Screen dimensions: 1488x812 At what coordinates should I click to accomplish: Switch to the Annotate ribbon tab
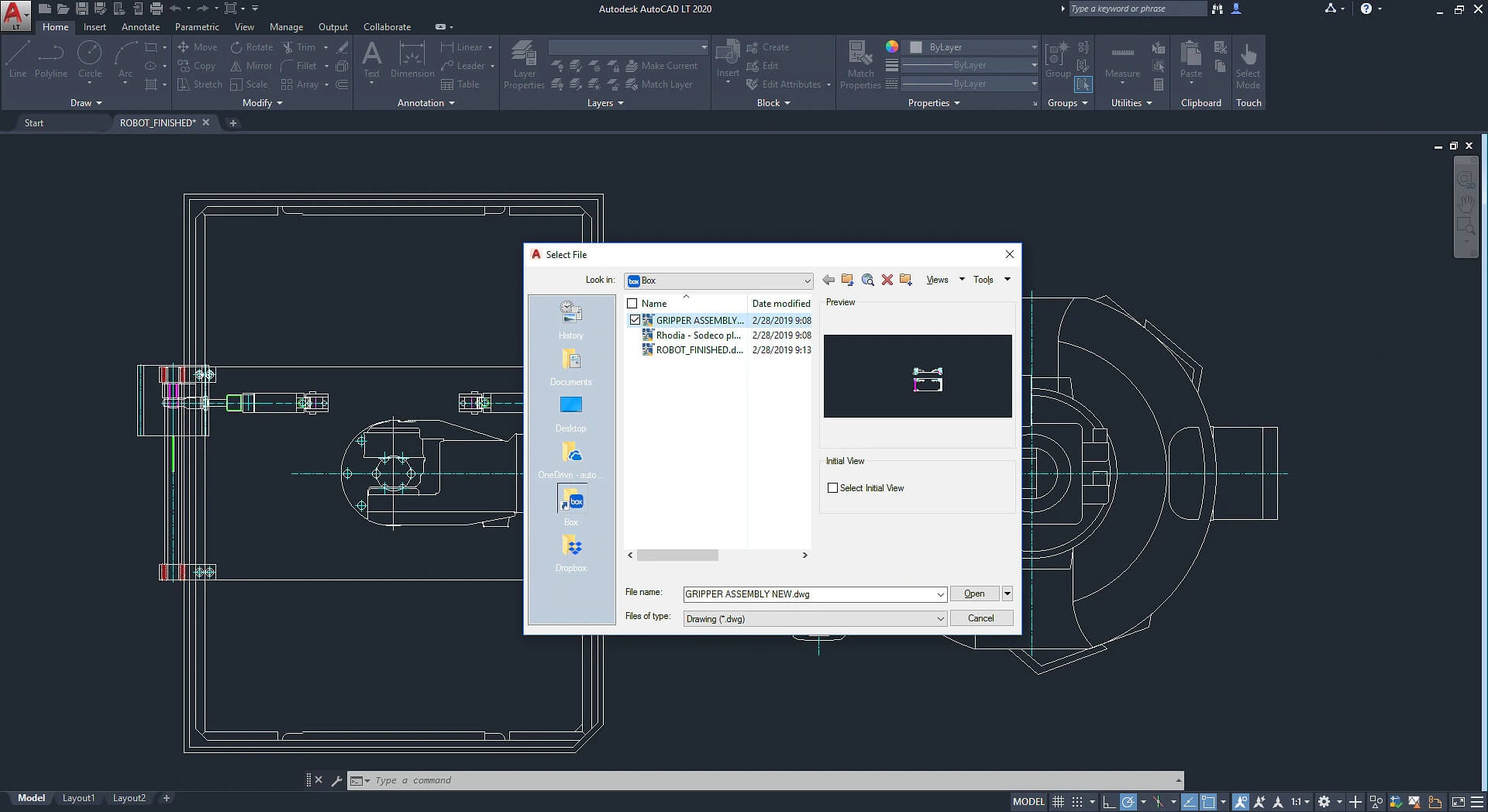pyautogui.click(x=140, y=26)
